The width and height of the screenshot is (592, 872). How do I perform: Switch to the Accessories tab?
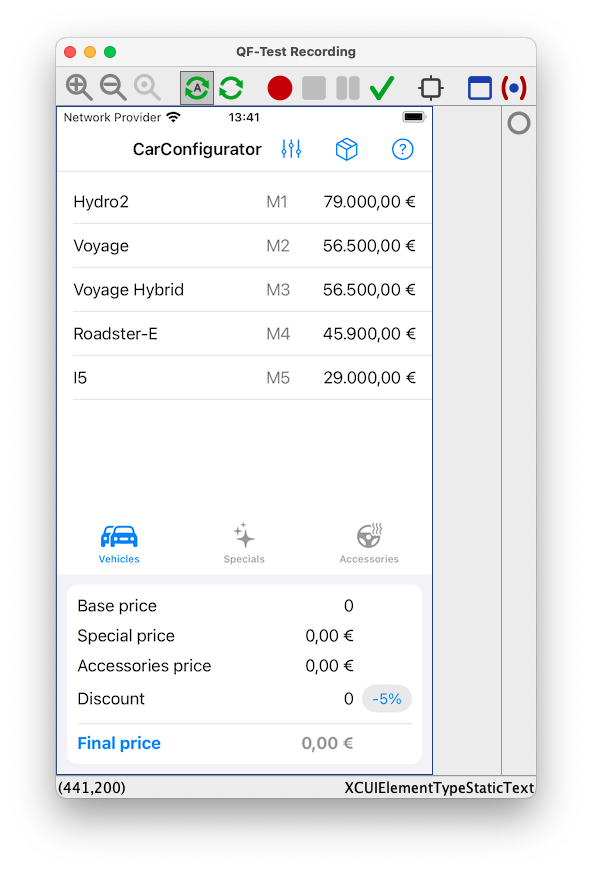(x=369, y=543)
